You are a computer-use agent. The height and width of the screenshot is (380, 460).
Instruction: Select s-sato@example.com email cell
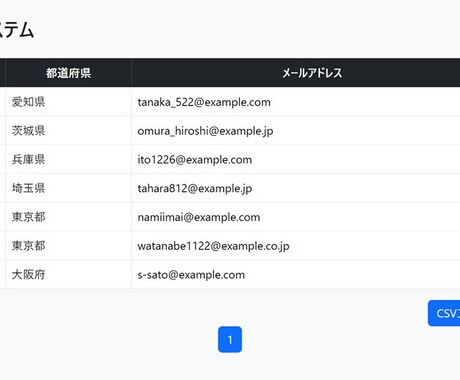coord(296,274)
